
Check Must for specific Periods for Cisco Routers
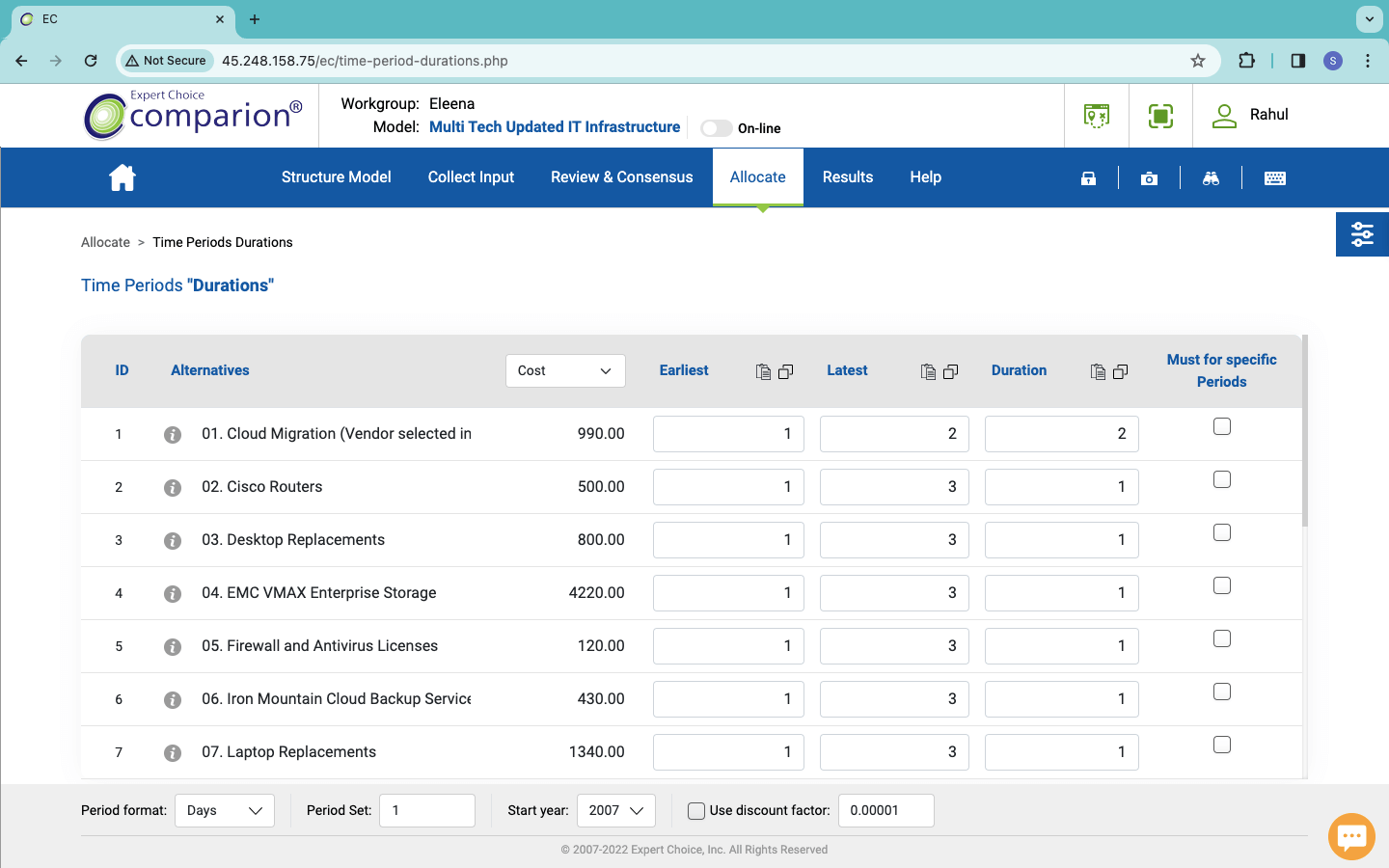1222,479
